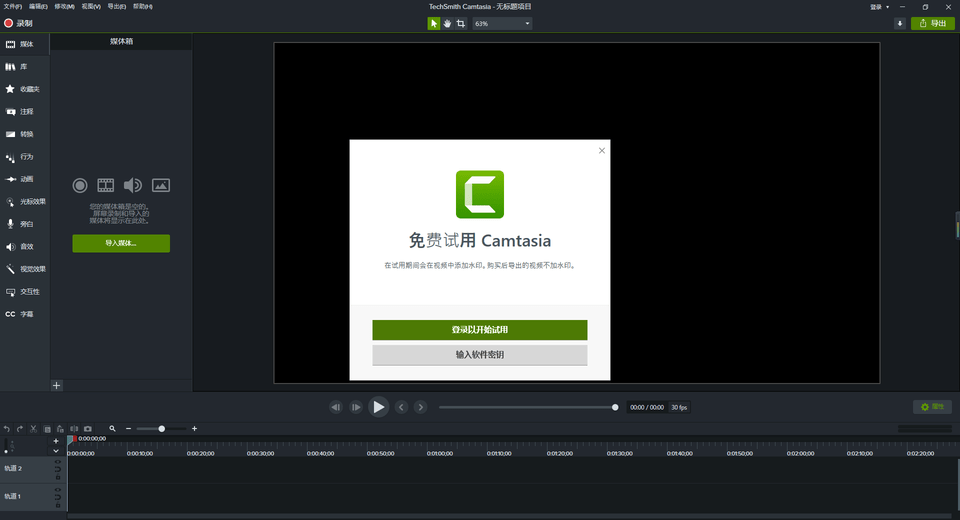Click the timeline zoom slider handle

(x=162, y=429)
